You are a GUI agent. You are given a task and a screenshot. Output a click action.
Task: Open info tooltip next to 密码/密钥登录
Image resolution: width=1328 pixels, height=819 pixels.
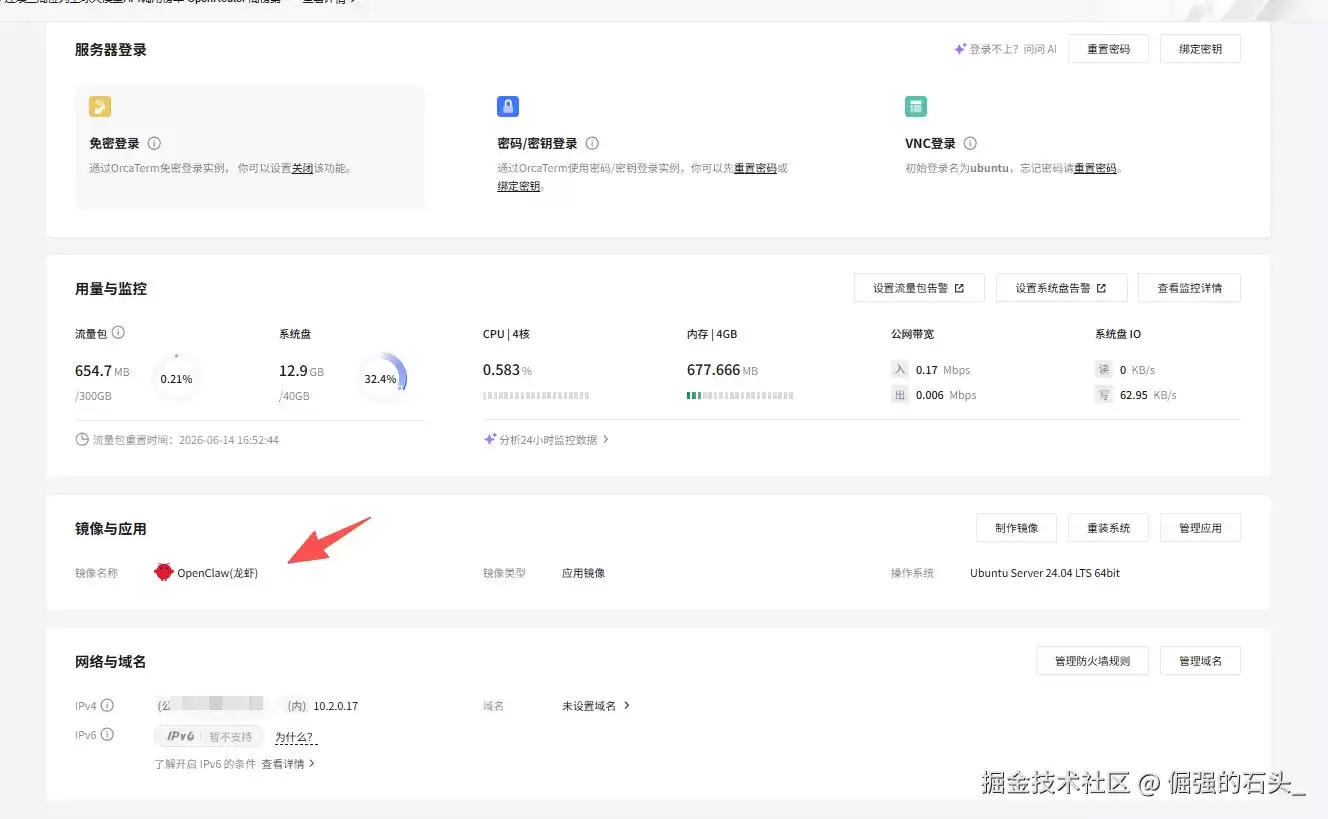pyautogui.click(x=592, y=143)
